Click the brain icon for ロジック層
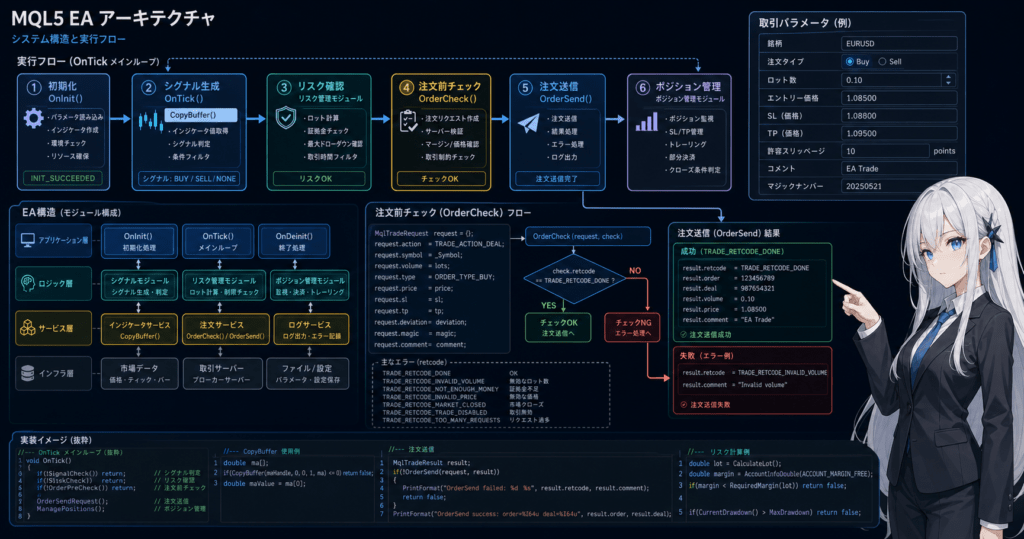1024x539 pixels. pyautogui.click(x=27, y=283)
